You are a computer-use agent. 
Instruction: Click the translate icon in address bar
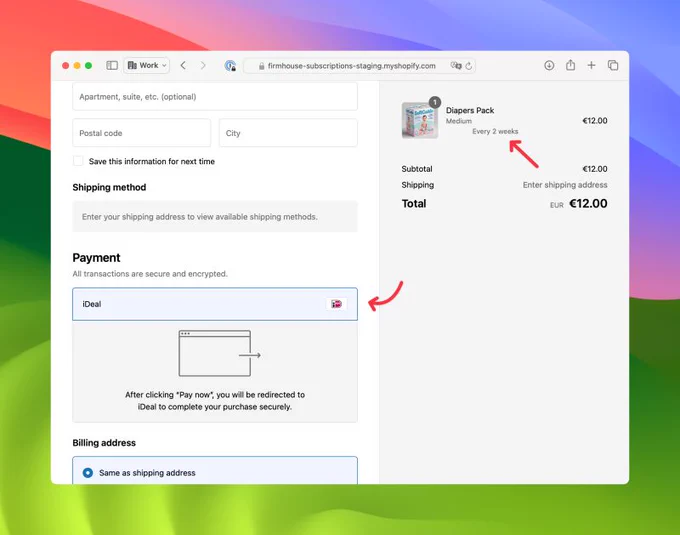456,66
